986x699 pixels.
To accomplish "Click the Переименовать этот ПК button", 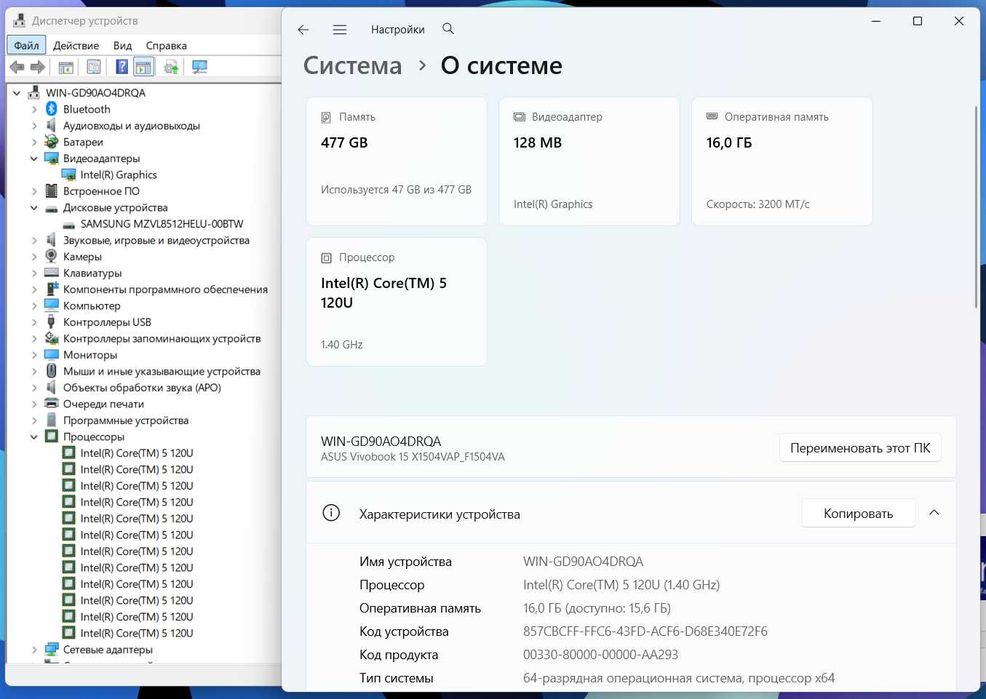I will pos(860,448).
